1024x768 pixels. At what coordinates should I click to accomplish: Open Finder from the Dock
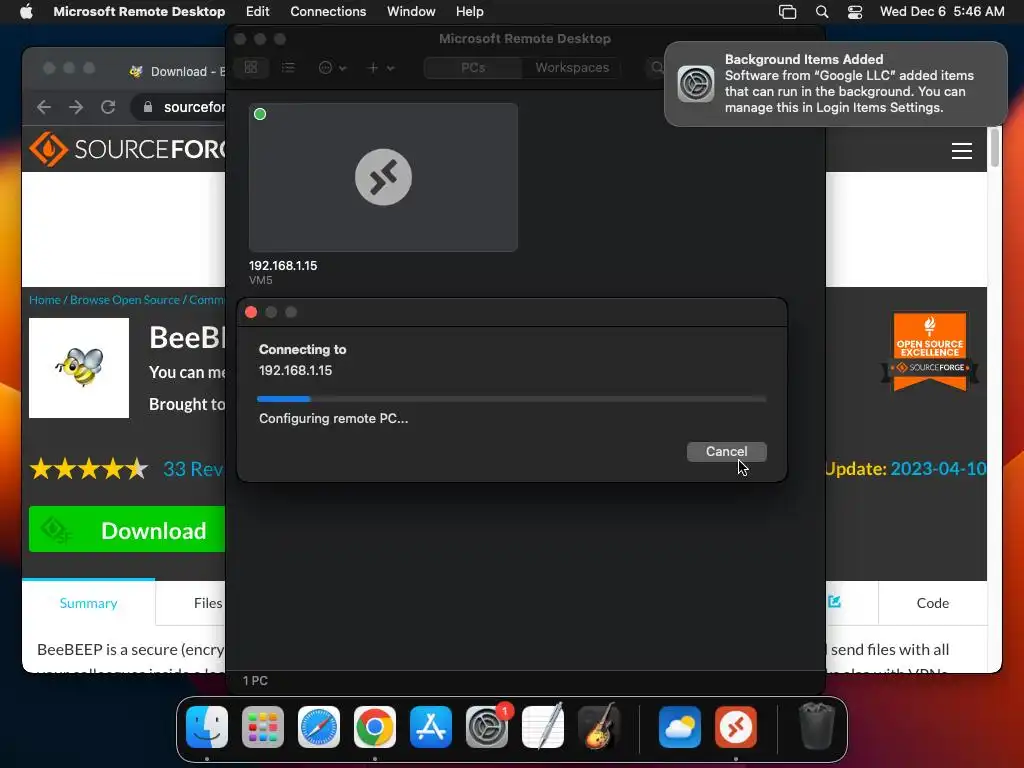tap(207, 727)
